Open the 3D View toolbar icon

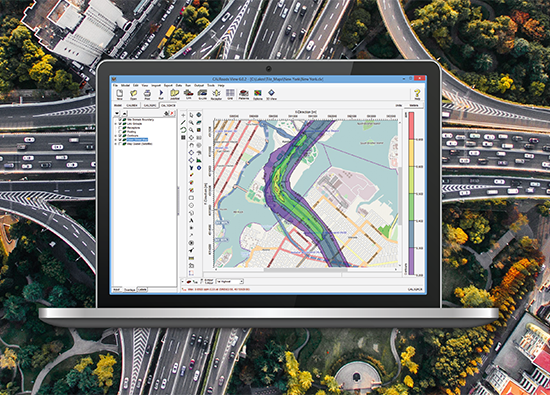pyautogui.click(x=271, y=94)
